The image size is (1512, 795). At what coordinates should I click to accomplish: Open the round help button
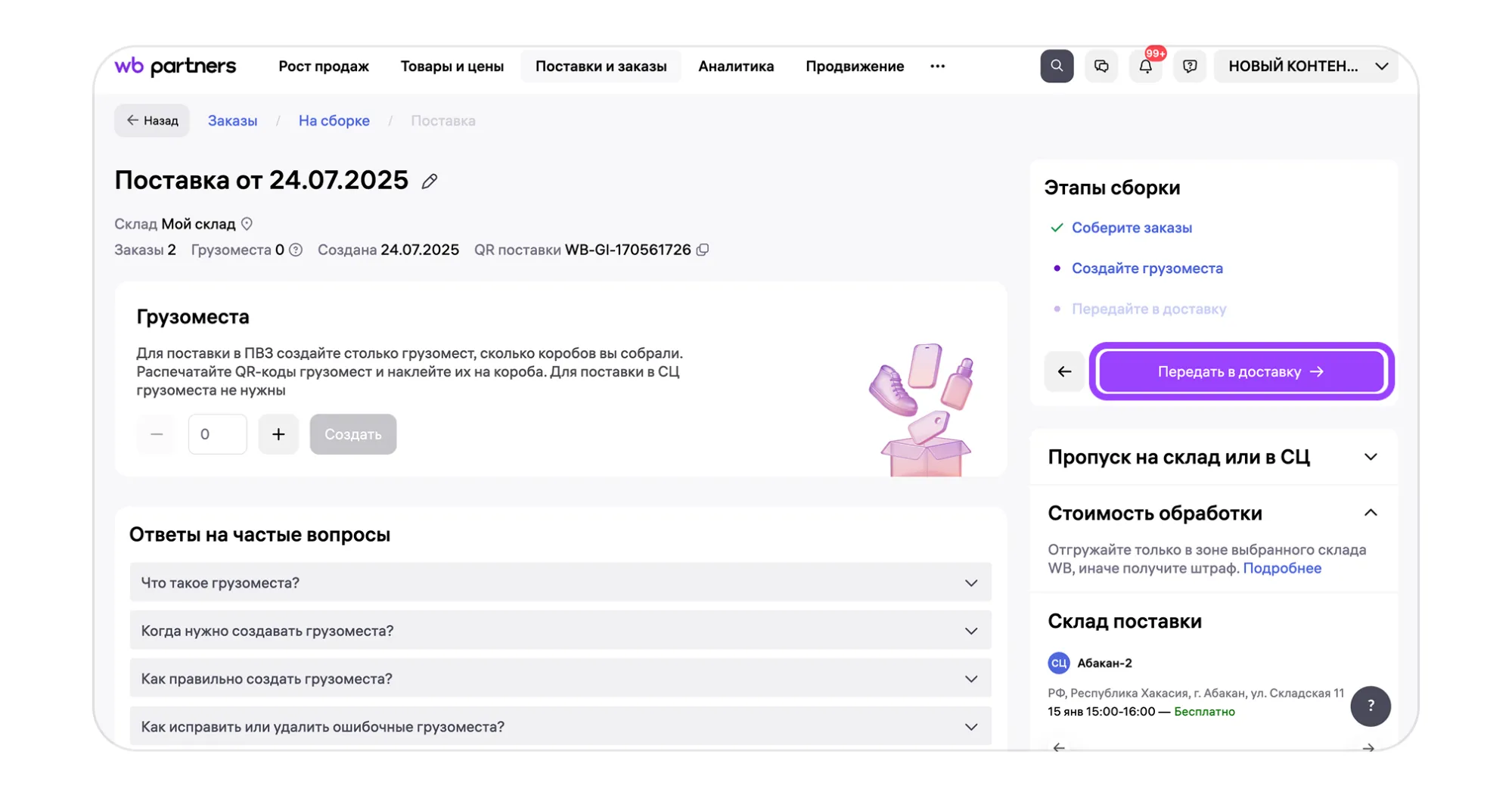pyautogui.click(x=1370, y=706)
